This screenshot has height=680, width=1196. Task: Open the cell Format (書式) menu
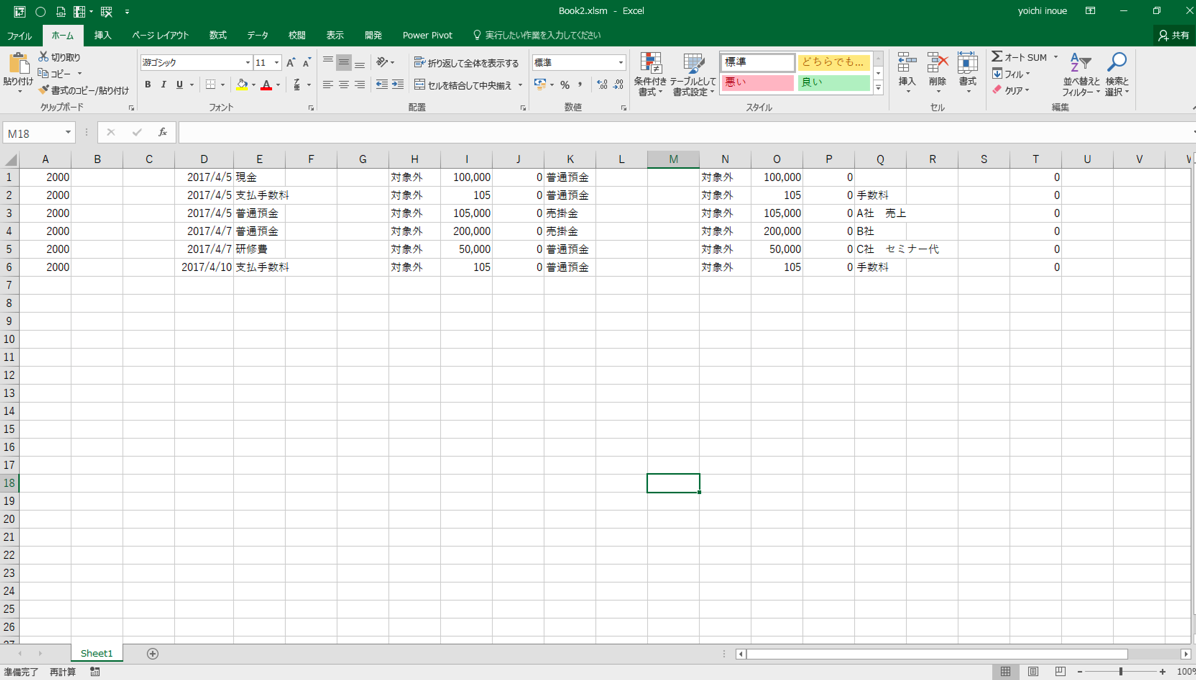click(x=967, y=73)
